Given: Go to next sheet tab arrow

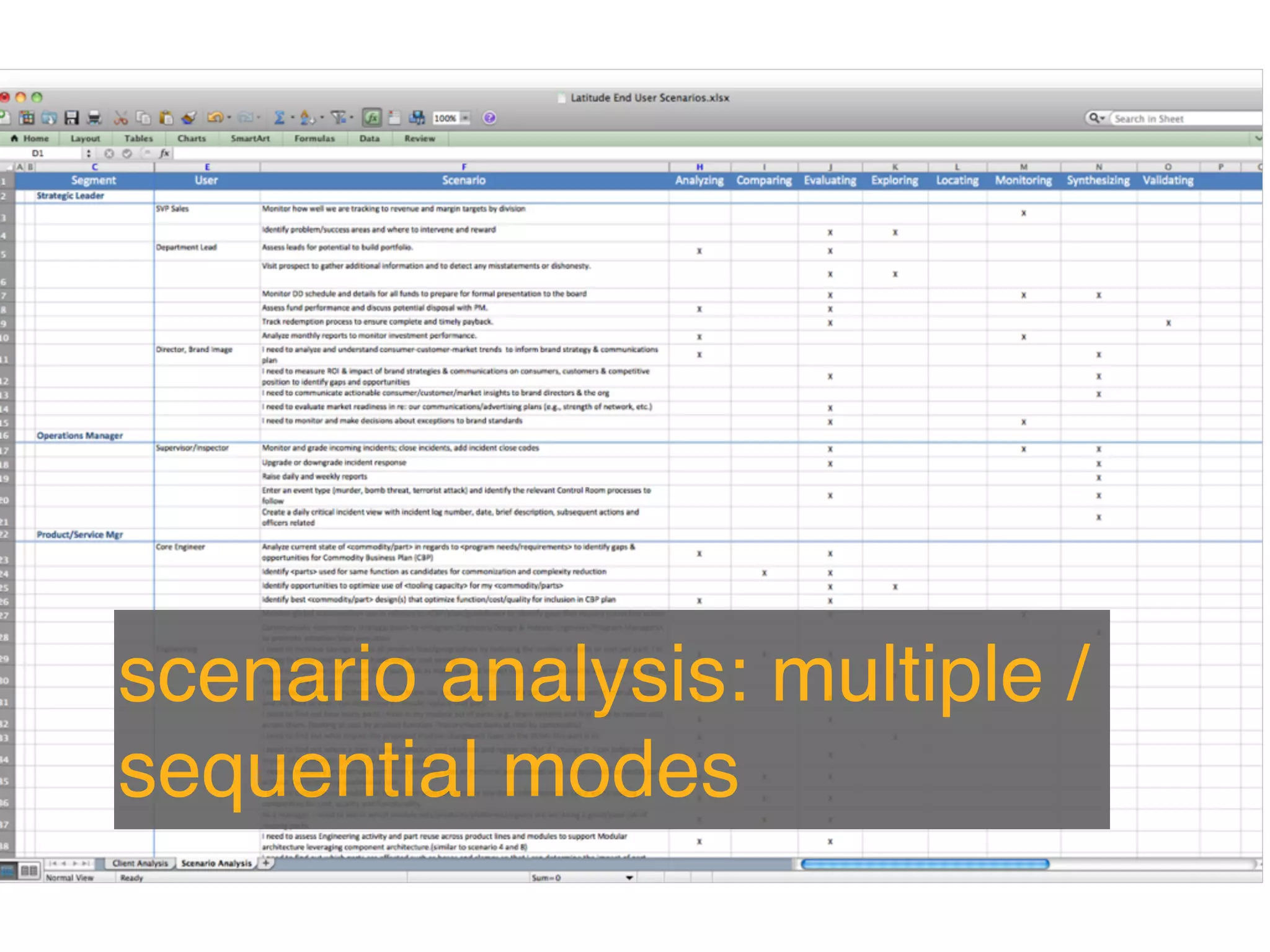Looking at the screenshot, I should pos(76,863).
